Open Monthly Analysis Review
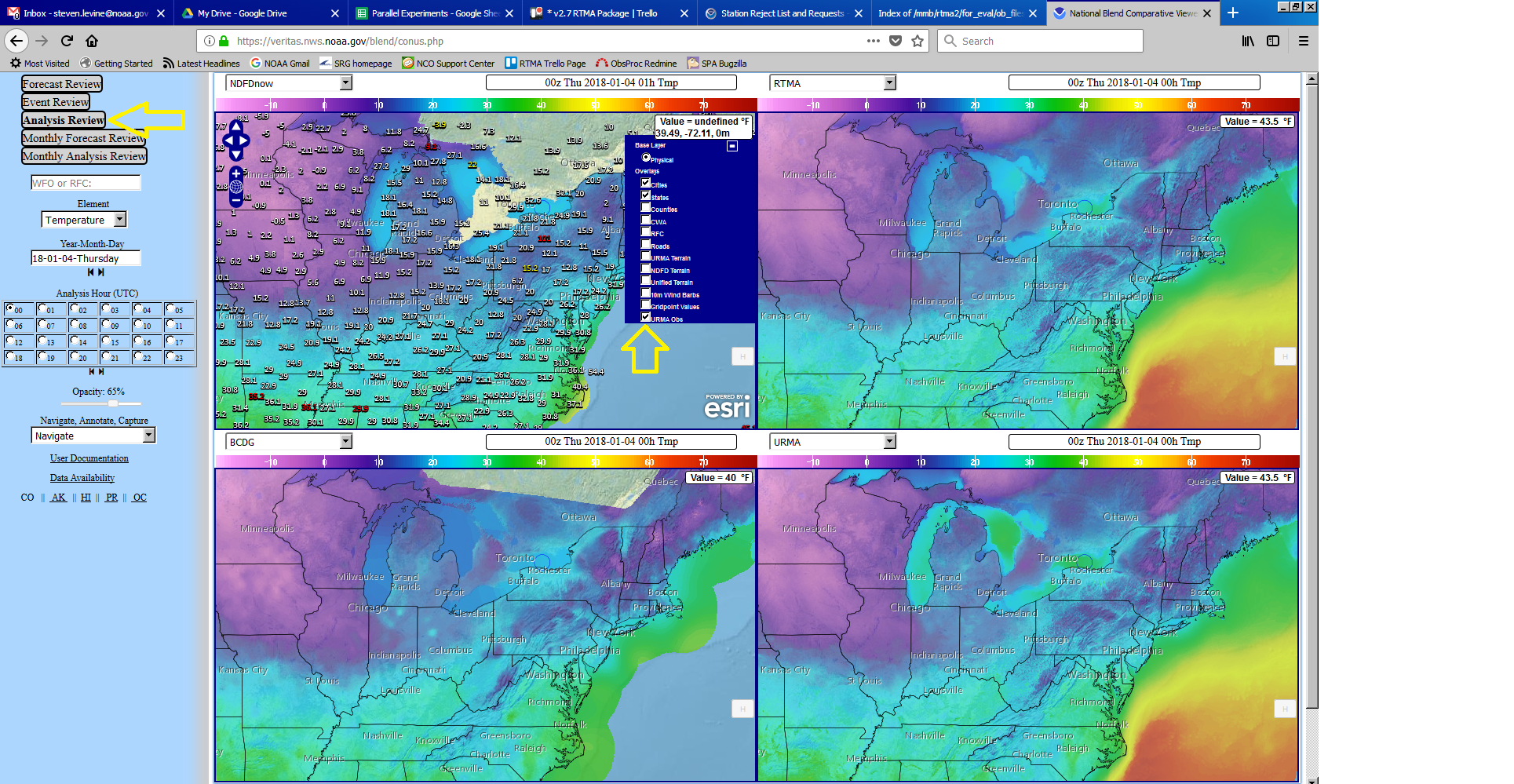 (x=84, y=156)
